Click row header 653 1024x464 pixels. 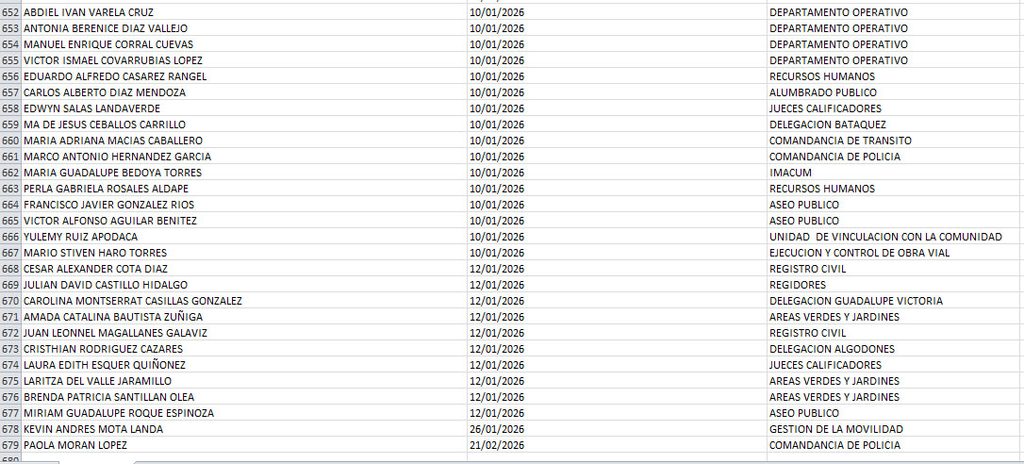coord(10,28)
